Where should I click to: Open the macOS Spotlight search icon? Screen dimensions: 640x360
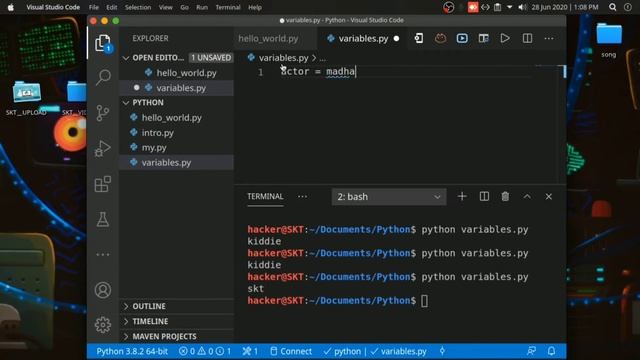point(613,7)
